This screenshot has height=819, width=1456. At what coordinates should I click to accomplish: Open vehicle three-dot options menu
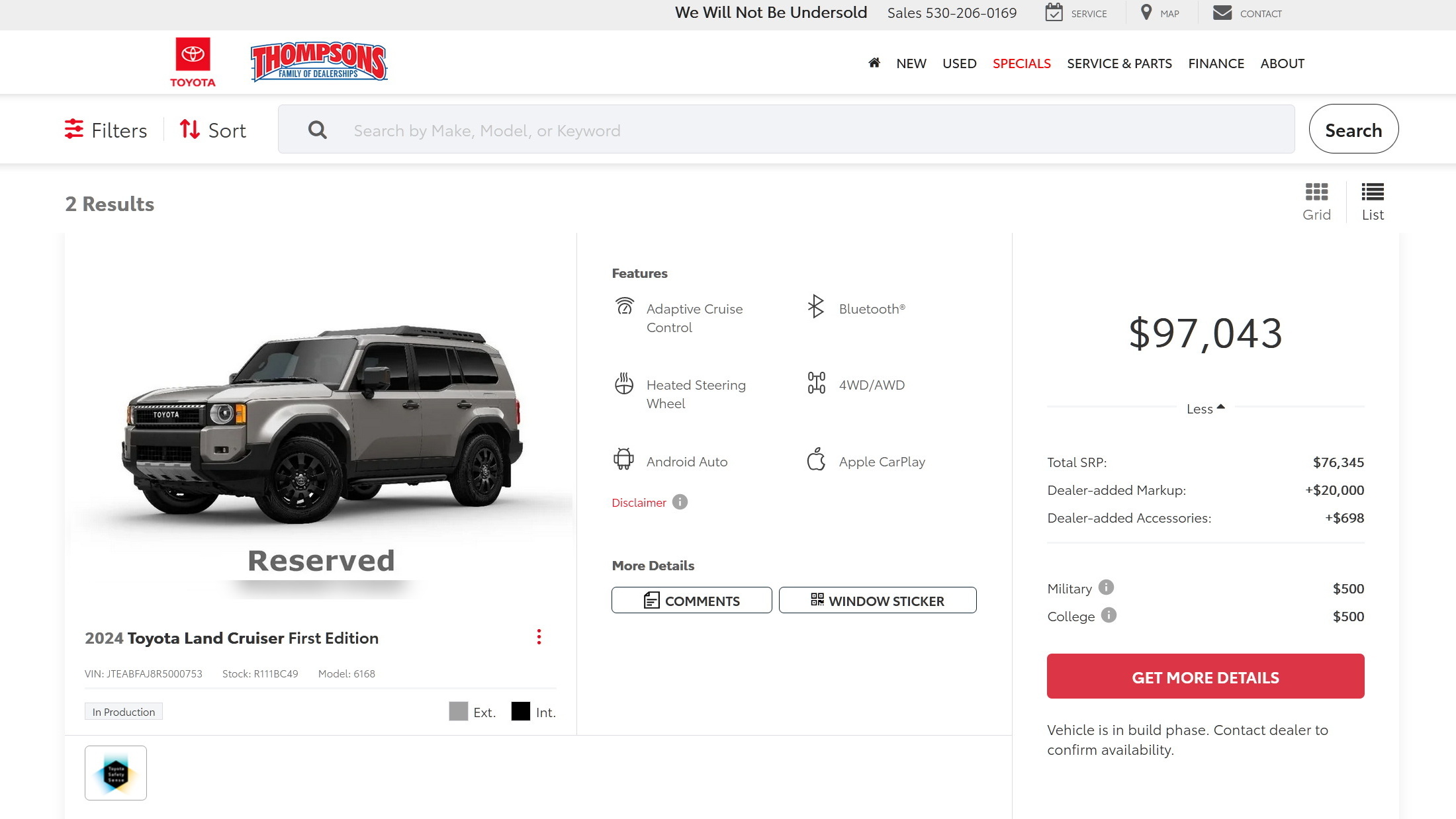pyautogui.click(x=539, y=637)
